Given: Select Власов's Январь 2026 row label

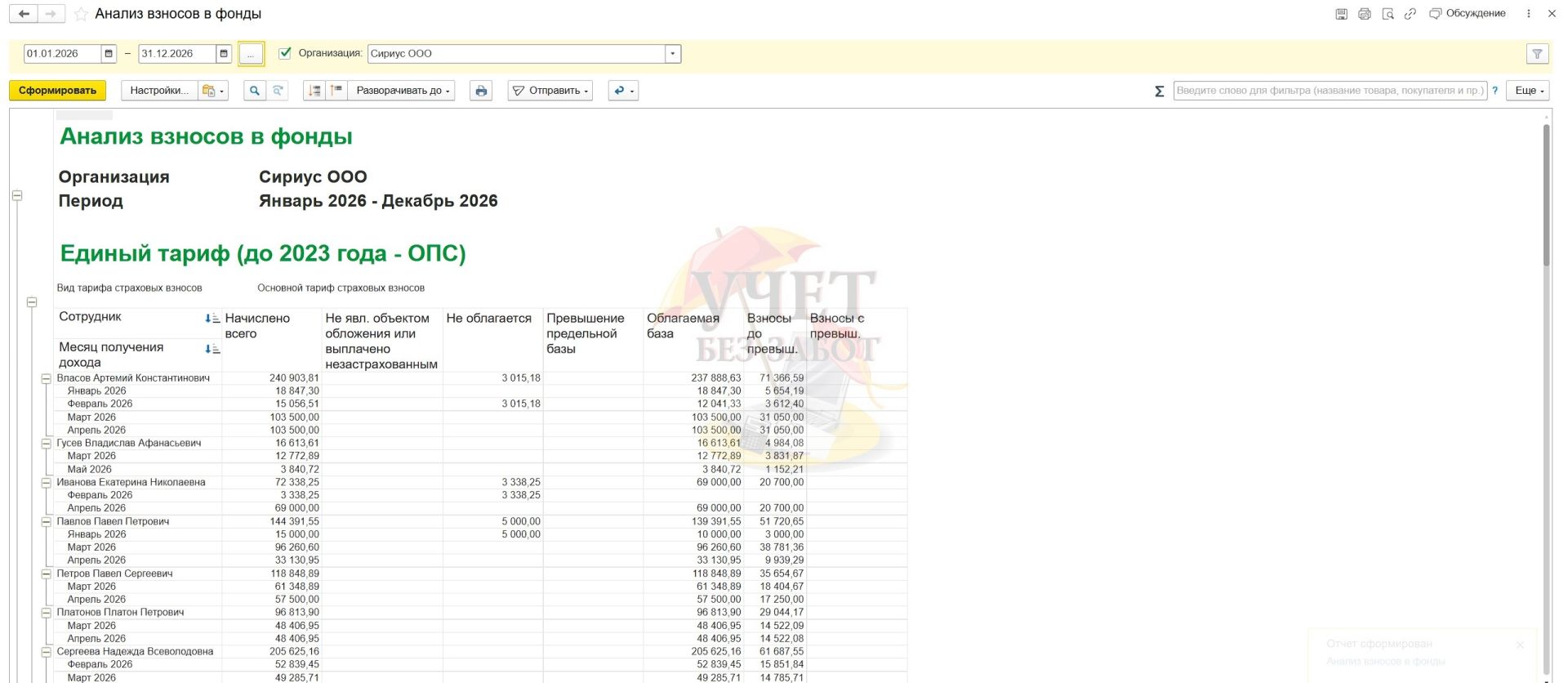Looking at the screenshot, I should [97, 391].
